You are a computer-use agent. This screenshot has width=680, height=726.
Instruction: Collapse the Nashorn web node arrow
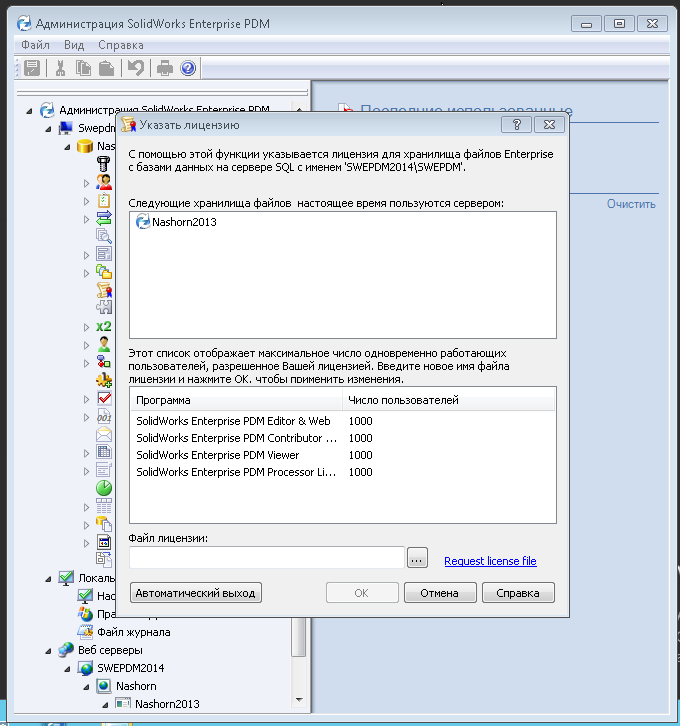(86, 688)
